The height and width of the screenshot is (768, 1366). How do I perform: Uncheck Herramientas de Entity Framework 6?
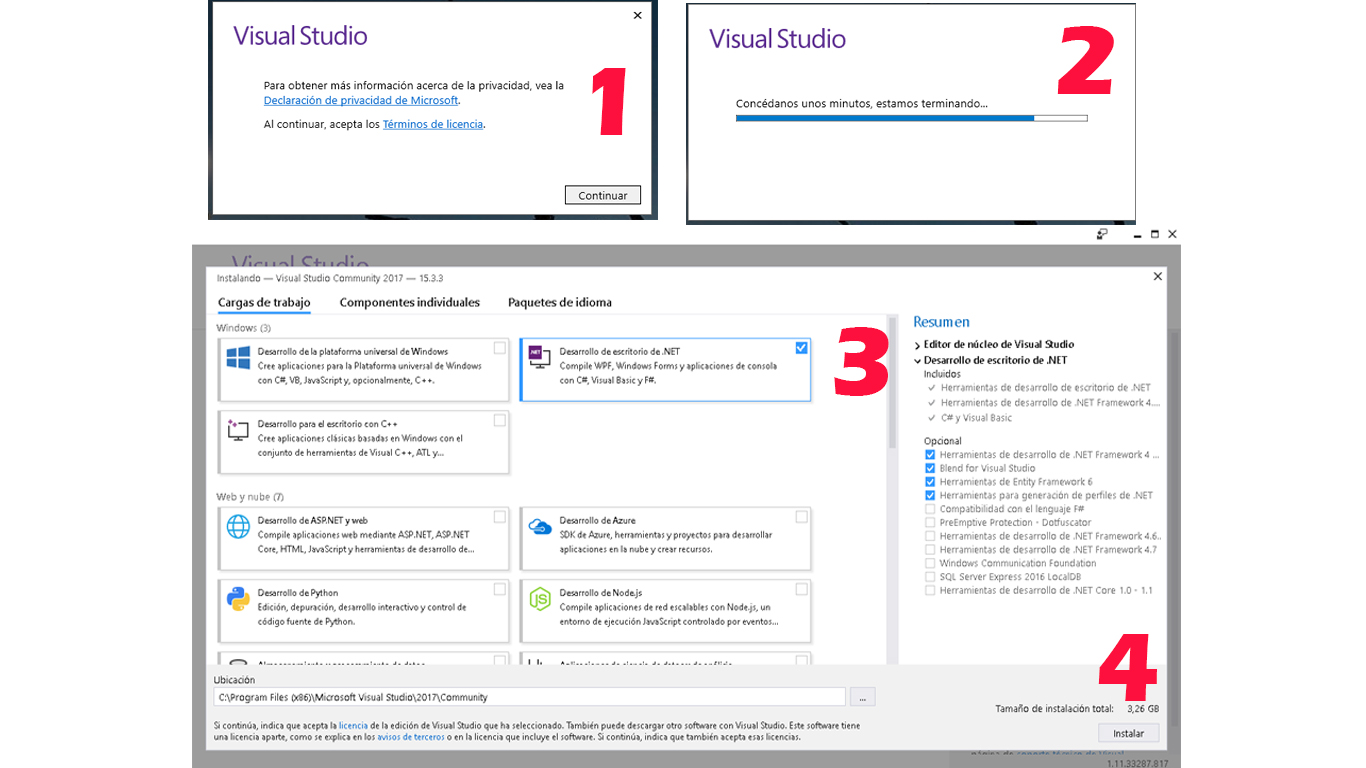pos(930,482)
